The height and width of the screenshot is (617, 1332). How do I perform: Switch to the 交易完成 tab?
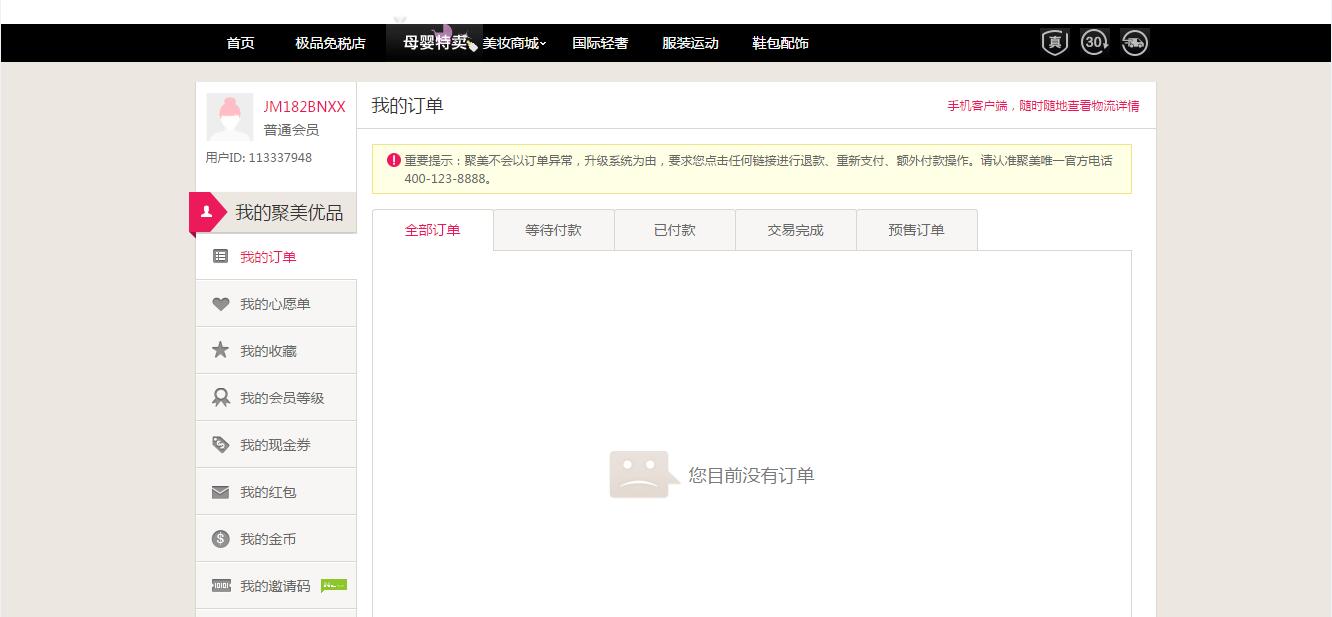[796, 230]
